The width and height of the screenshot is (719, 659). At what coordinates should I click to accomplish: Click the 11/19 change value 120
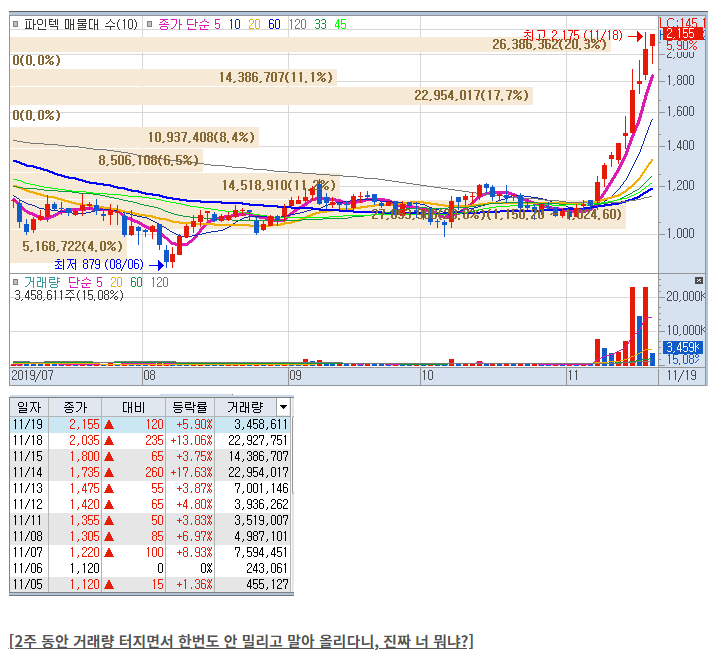(154, 424)
